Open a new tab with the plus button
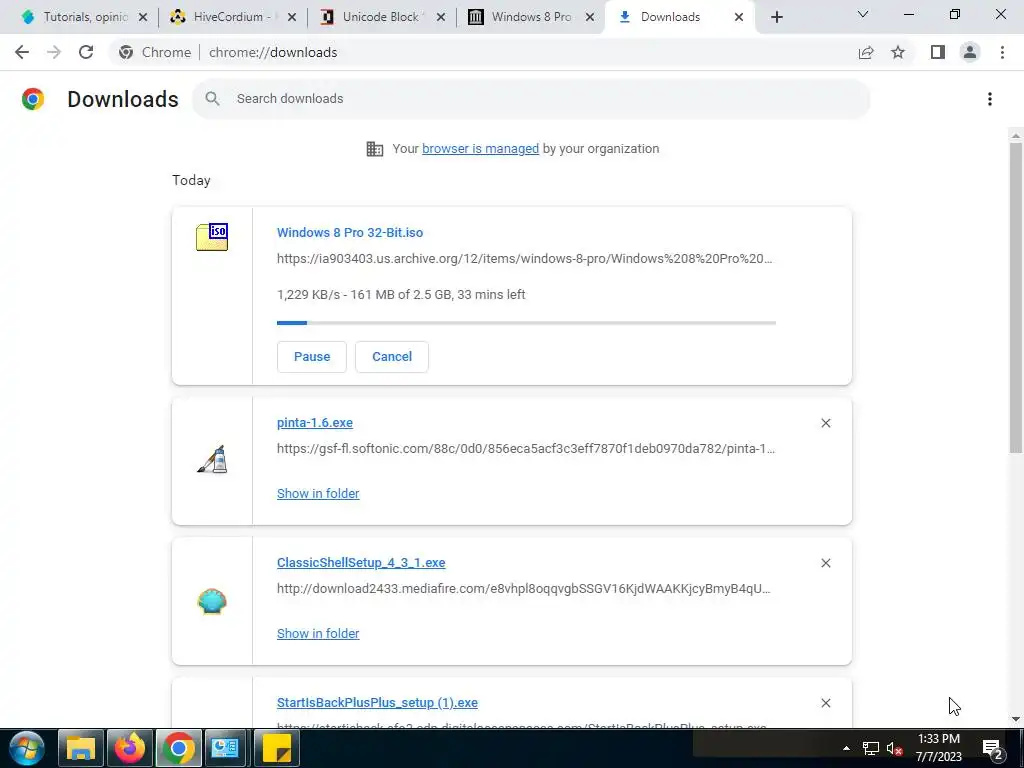This screenshot has height=768, width=1024. 776,17
